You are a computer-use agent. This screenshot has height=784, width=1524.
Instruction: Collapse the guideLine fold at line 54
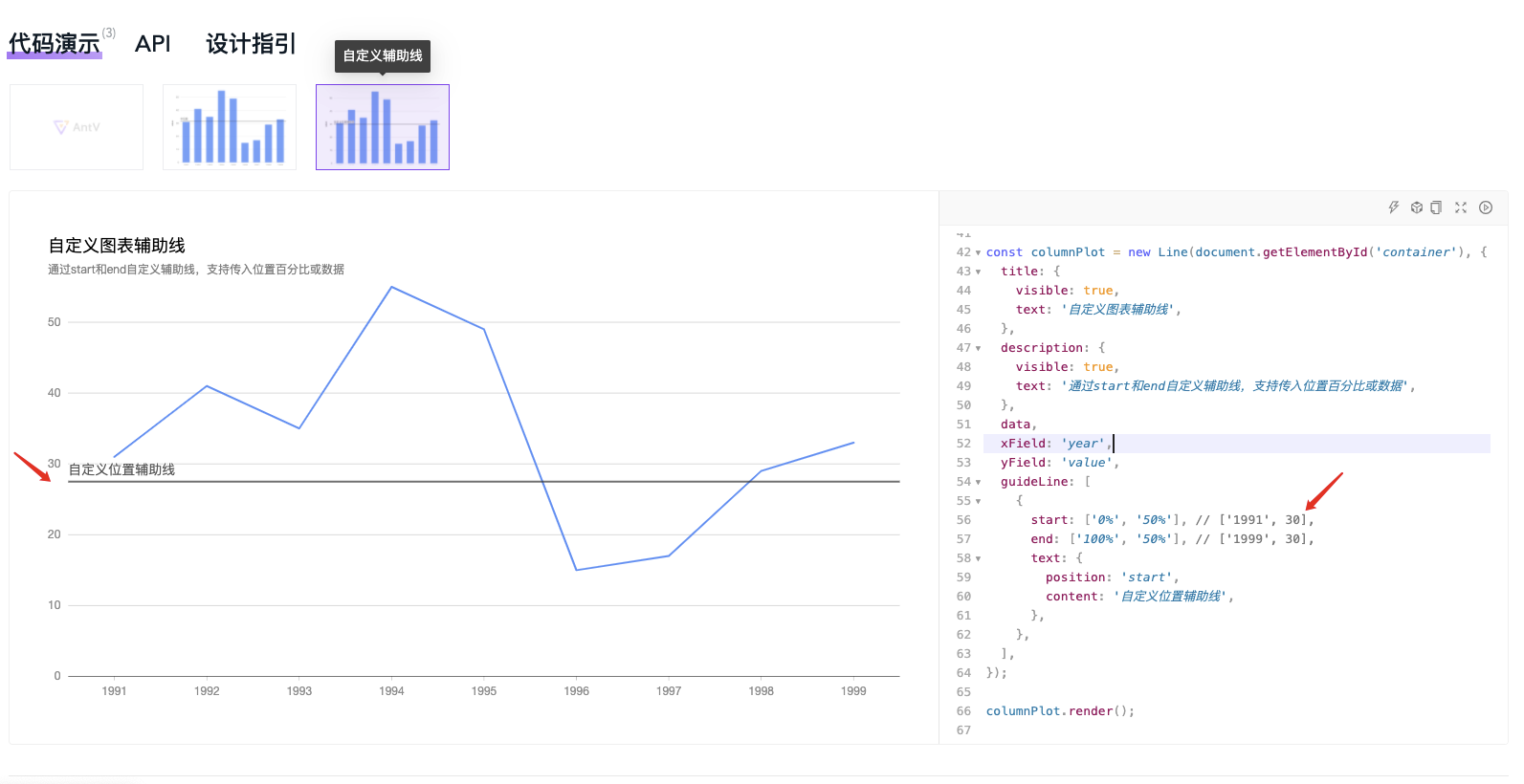pyautogui.click(x=978, y=482)
